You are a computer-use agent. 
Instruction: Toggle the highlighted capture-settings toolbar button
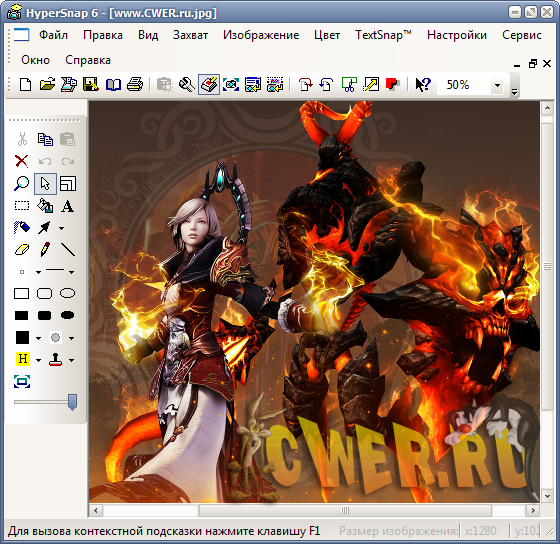[x=209, y=85]
